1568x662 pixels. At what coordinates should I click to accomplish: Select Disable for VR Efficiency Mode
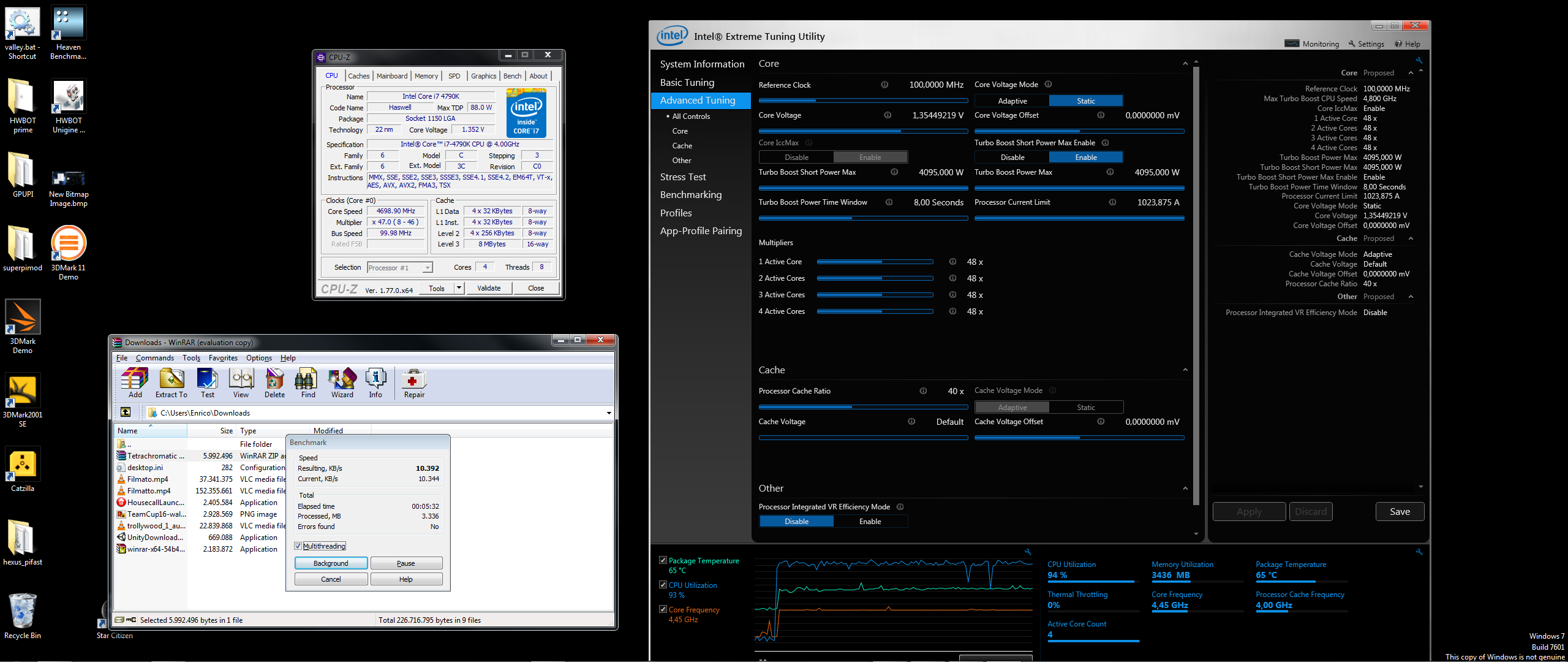click(796, 522)
